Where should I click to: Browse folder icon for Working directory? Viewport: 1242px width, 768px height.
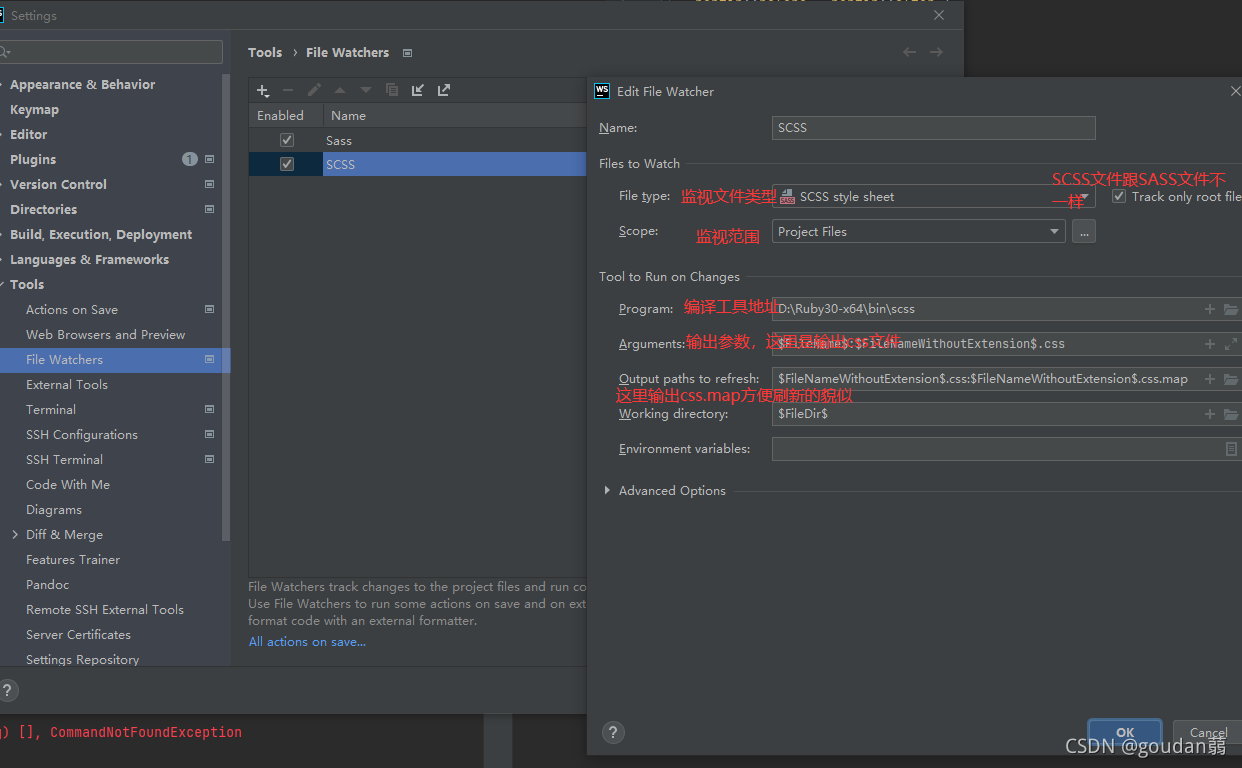1231,414
